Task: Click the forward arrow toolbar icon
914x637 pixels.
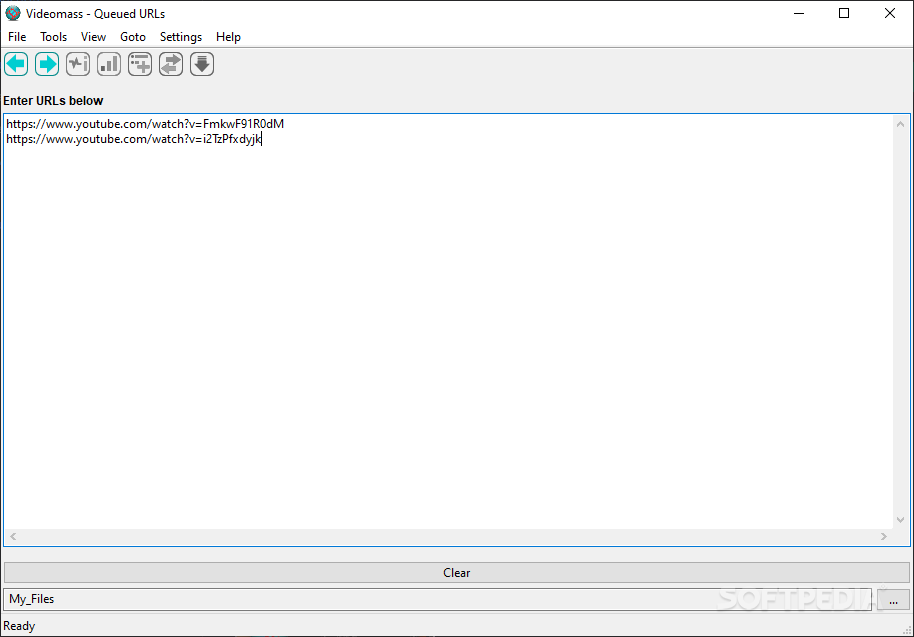Action: click(x=47, y=64)
